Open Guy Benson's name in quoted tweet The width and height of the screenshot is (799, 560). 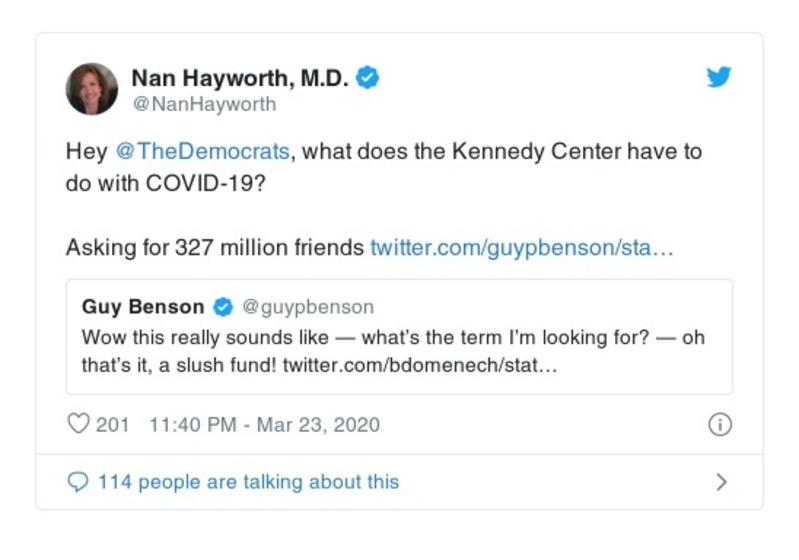click(143, 307)
